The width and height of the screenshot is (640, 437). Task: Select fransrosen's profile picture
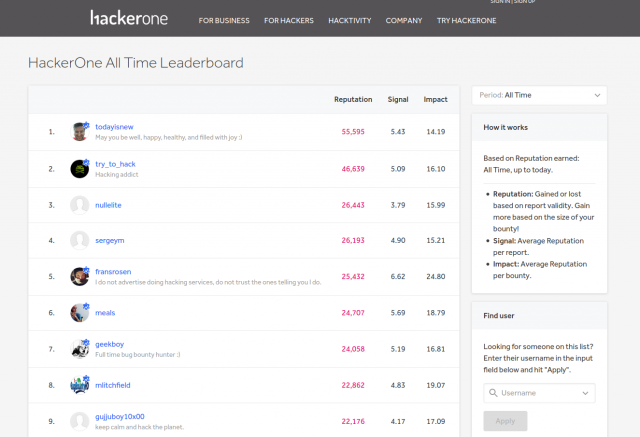(x=80, y=277)
